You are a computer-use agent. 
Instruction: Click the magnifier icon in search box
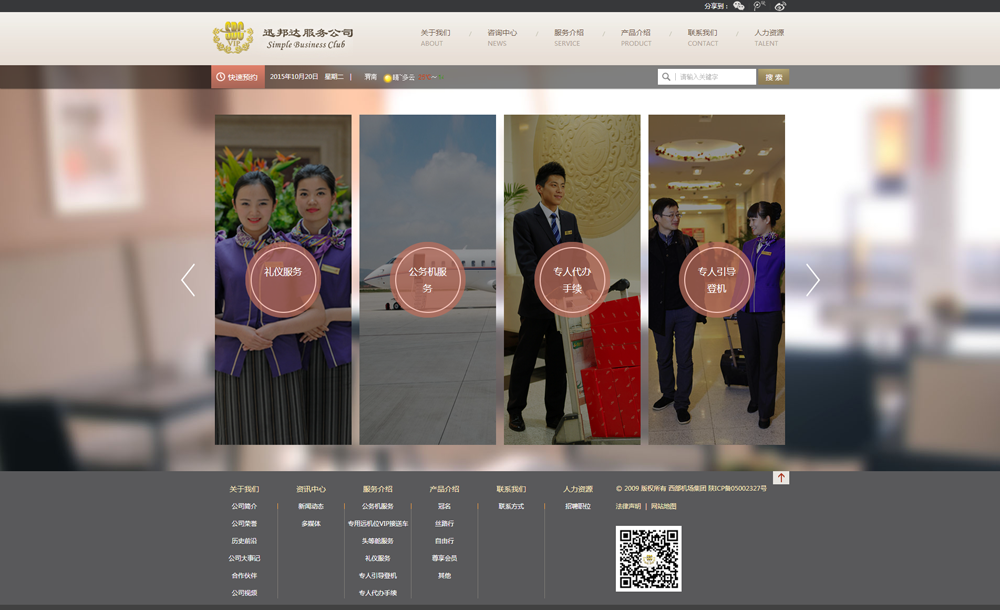coord(666,77)
